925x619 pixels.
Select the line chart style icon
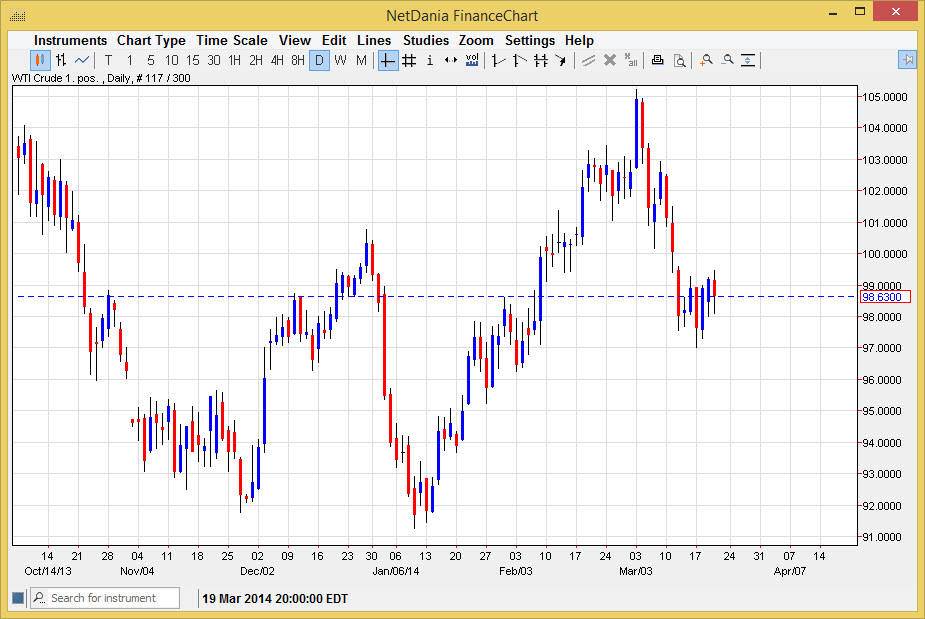pos(81,60)
